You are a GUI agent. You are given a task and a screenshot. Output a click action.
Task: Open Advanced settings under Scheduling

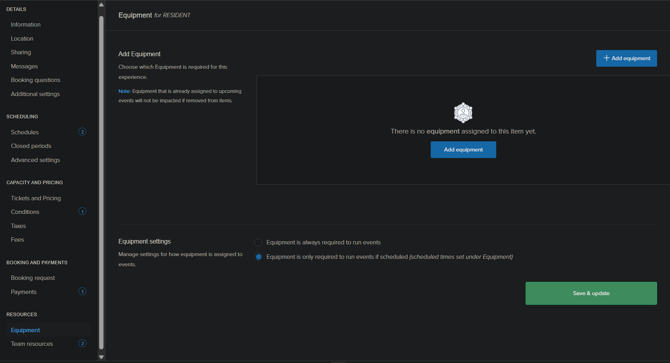pos(35,160)
